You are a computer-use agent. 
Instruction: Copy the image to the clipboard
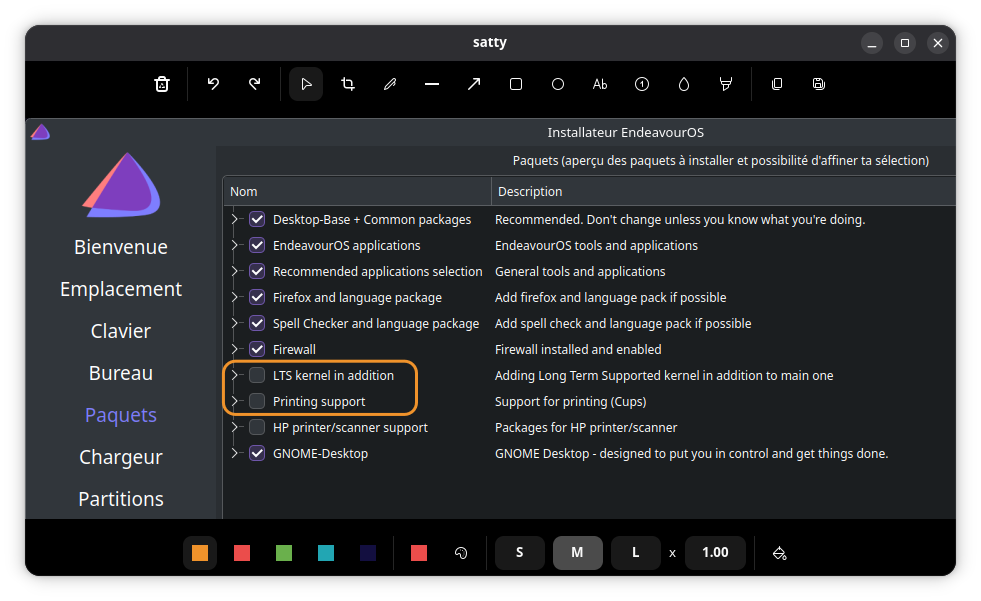(777, 84)
